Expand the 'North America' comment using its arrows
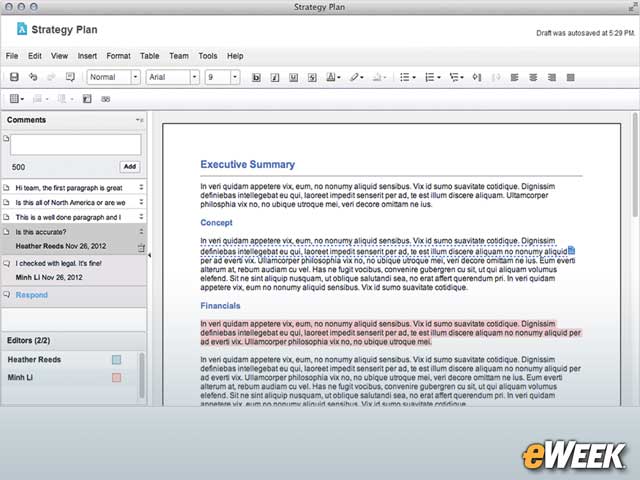Image resolution: width=640 pixels, height=480 pixels. click(x=141, y=202)
